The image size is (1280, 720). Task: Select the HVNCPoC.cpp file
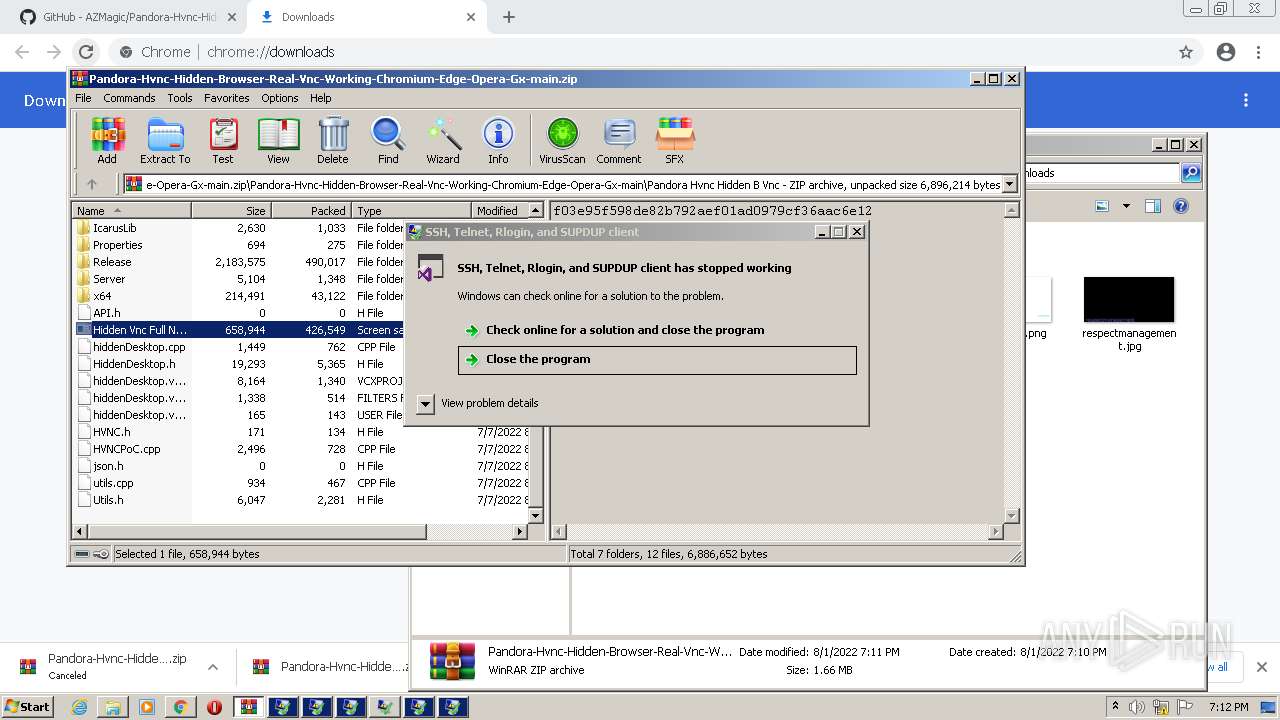(x=126, y=449)
